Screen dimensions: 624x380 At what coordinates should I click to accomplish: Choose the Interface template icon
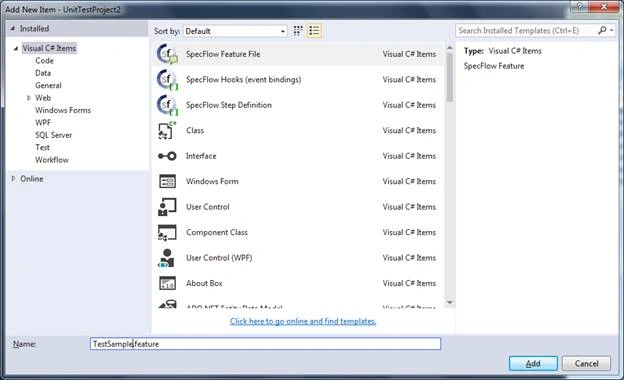point(167,156)
